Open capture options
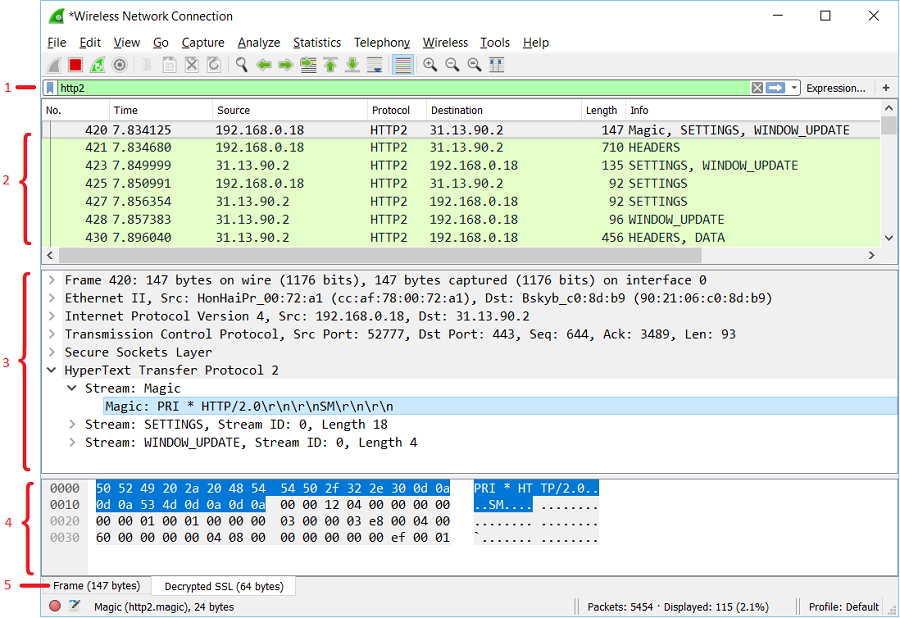Image resolution: width=900 pixels, height=618 pixels. coord(119,64)
